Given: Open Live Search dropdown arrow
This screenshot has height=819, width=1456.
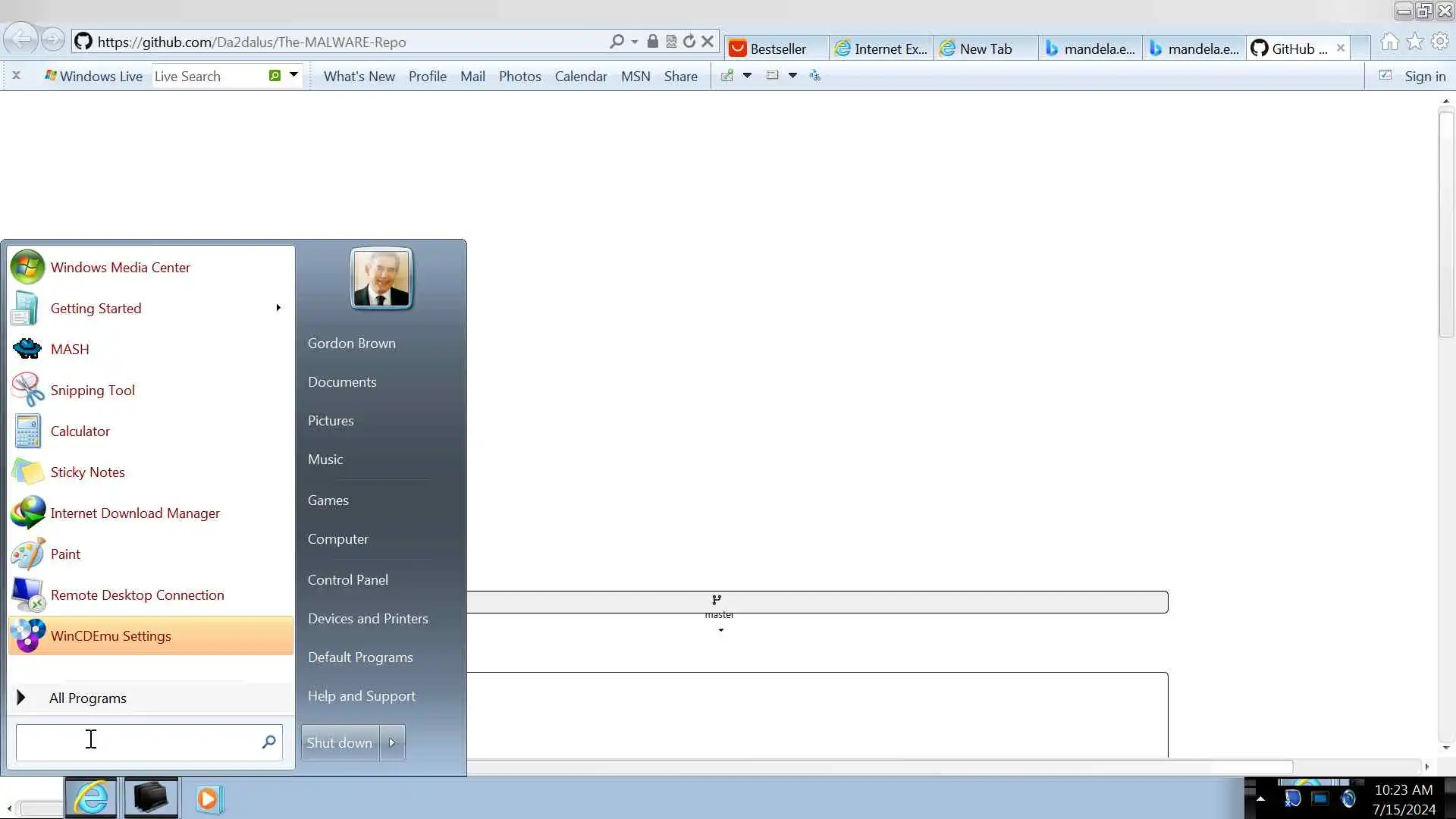Looking at the screenshot, I should click(293, 75).
